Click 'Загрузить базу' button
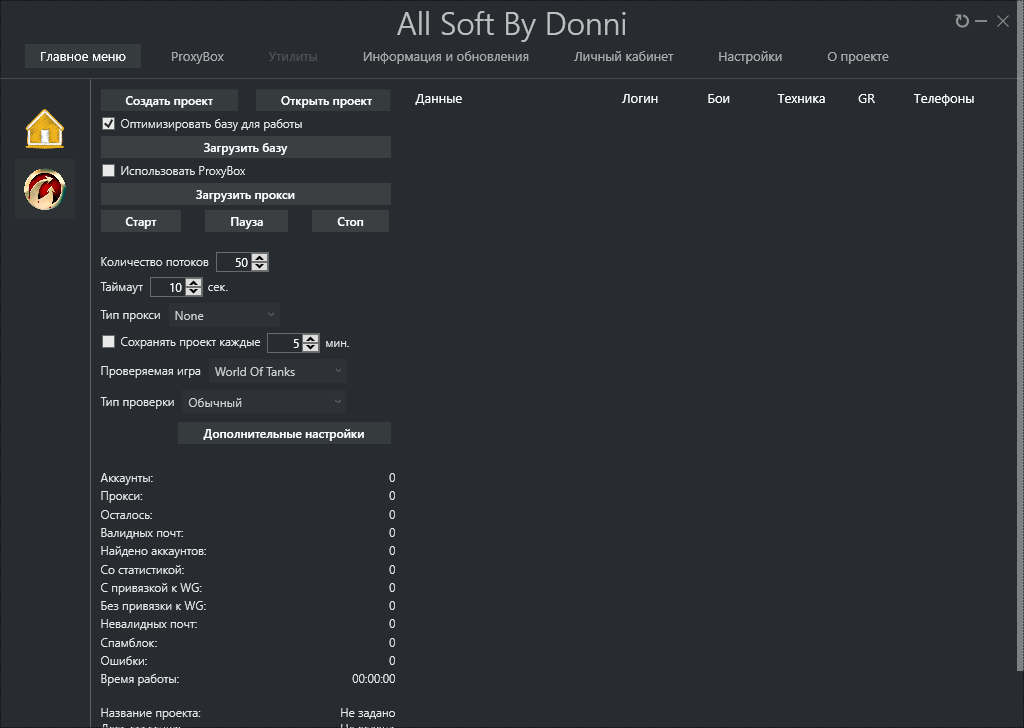Image resolution: width=1024 pixels, height=728 pixels. pyautogui.click(x=245, y=148)
